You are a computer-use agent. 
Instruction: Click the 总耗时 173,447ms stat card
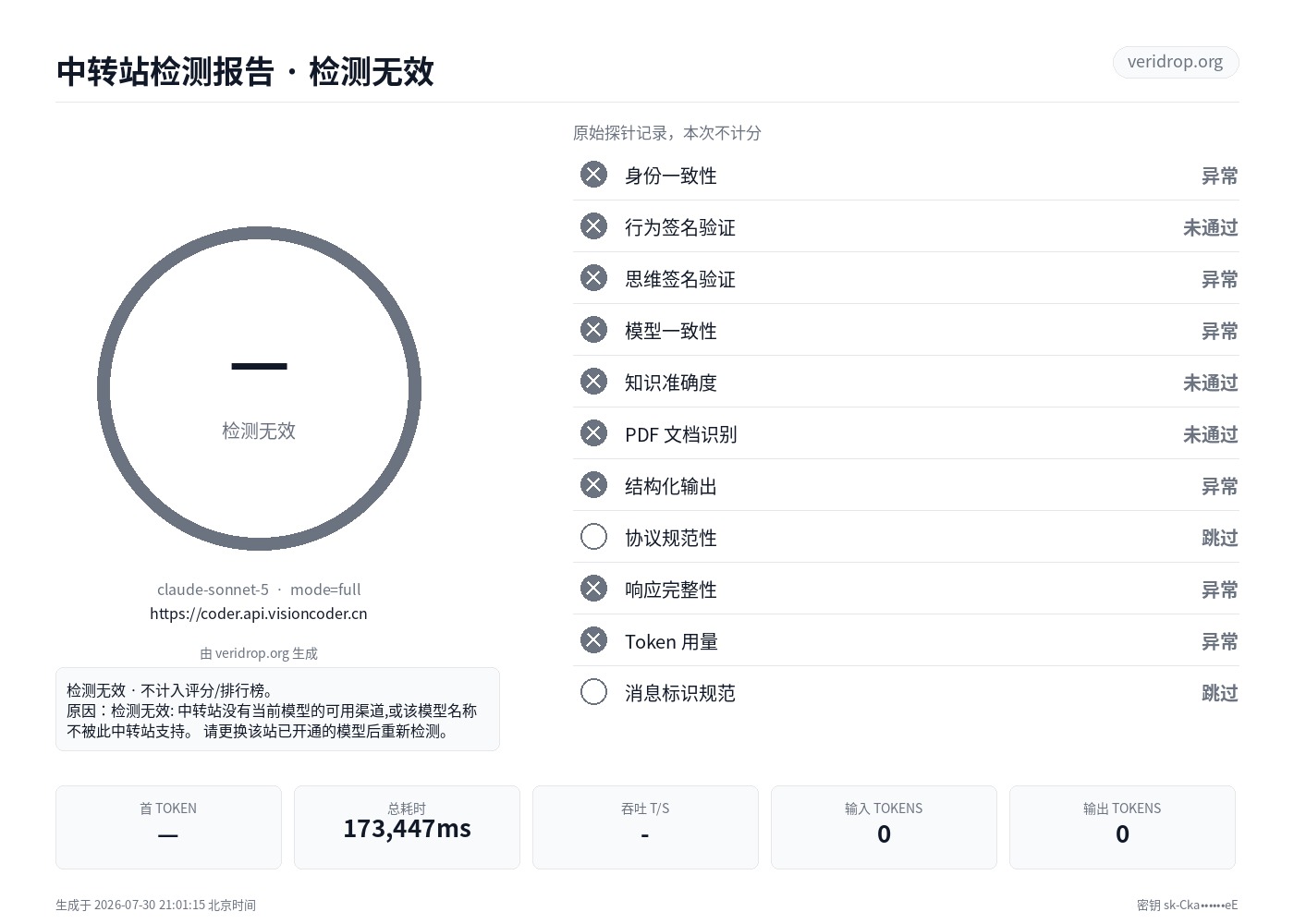(x=407, y=827)
